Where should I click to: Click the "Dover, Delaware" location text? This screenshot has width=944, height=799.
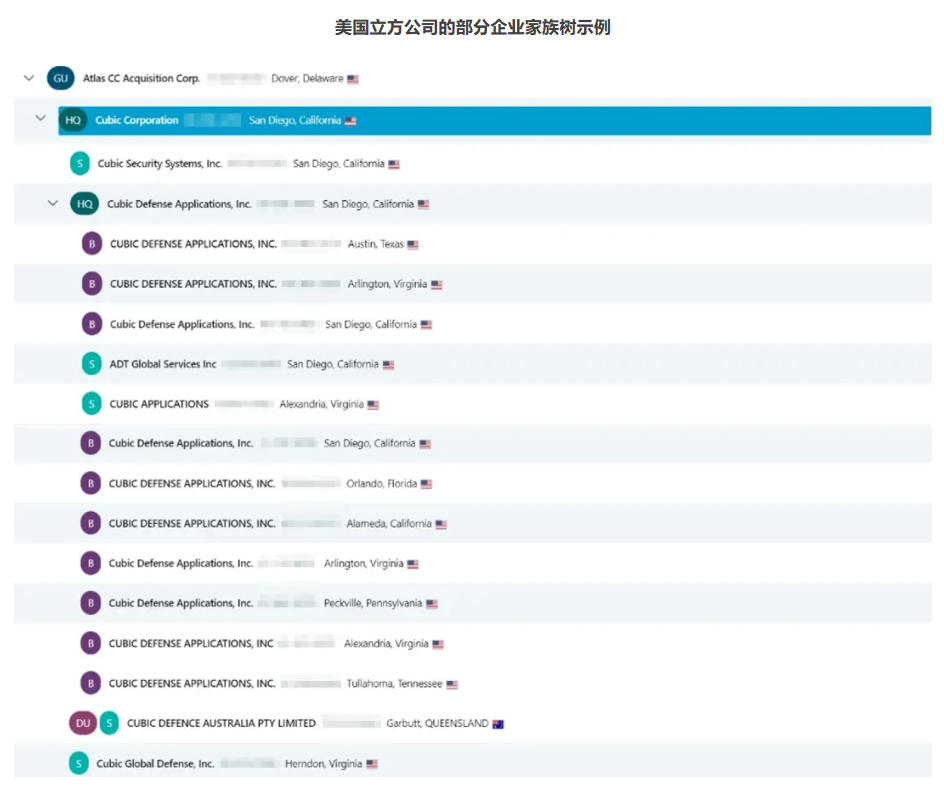tap(307, 78)
